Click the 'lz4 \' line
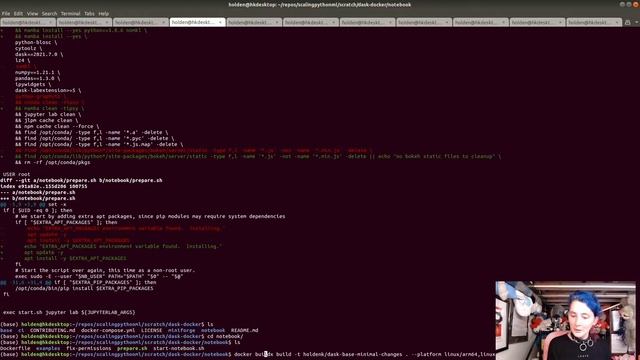 point(22,60)
